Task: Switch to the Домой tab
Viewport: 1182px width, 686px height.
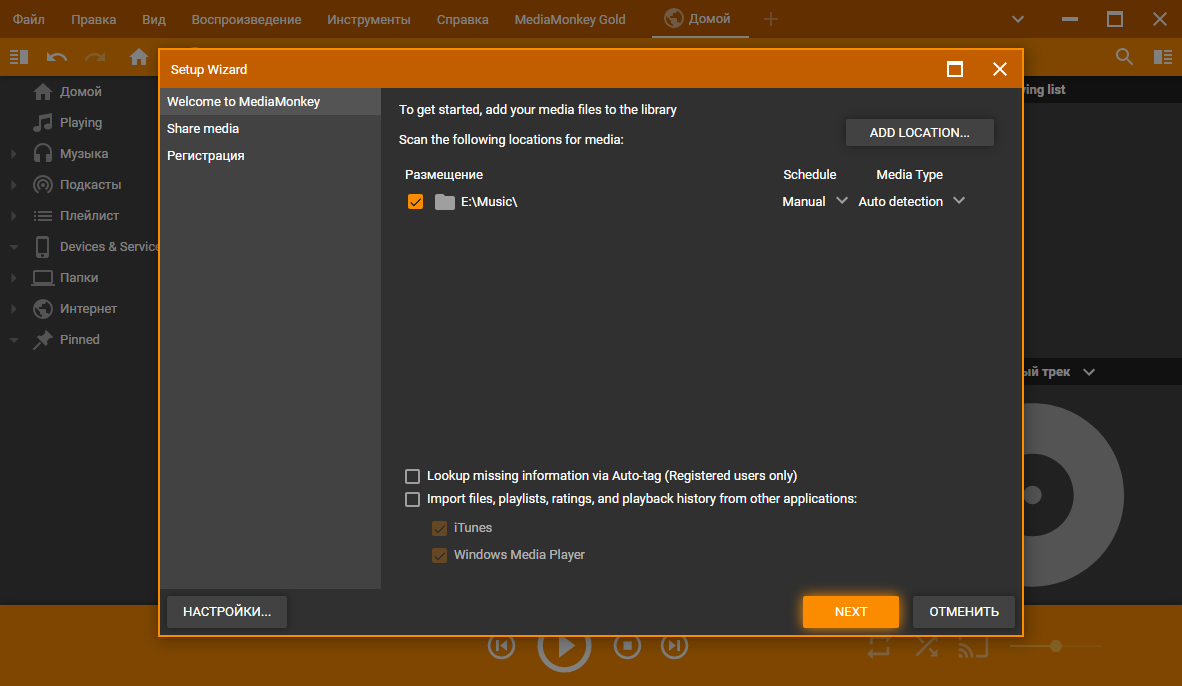Action: click(699, 19)
